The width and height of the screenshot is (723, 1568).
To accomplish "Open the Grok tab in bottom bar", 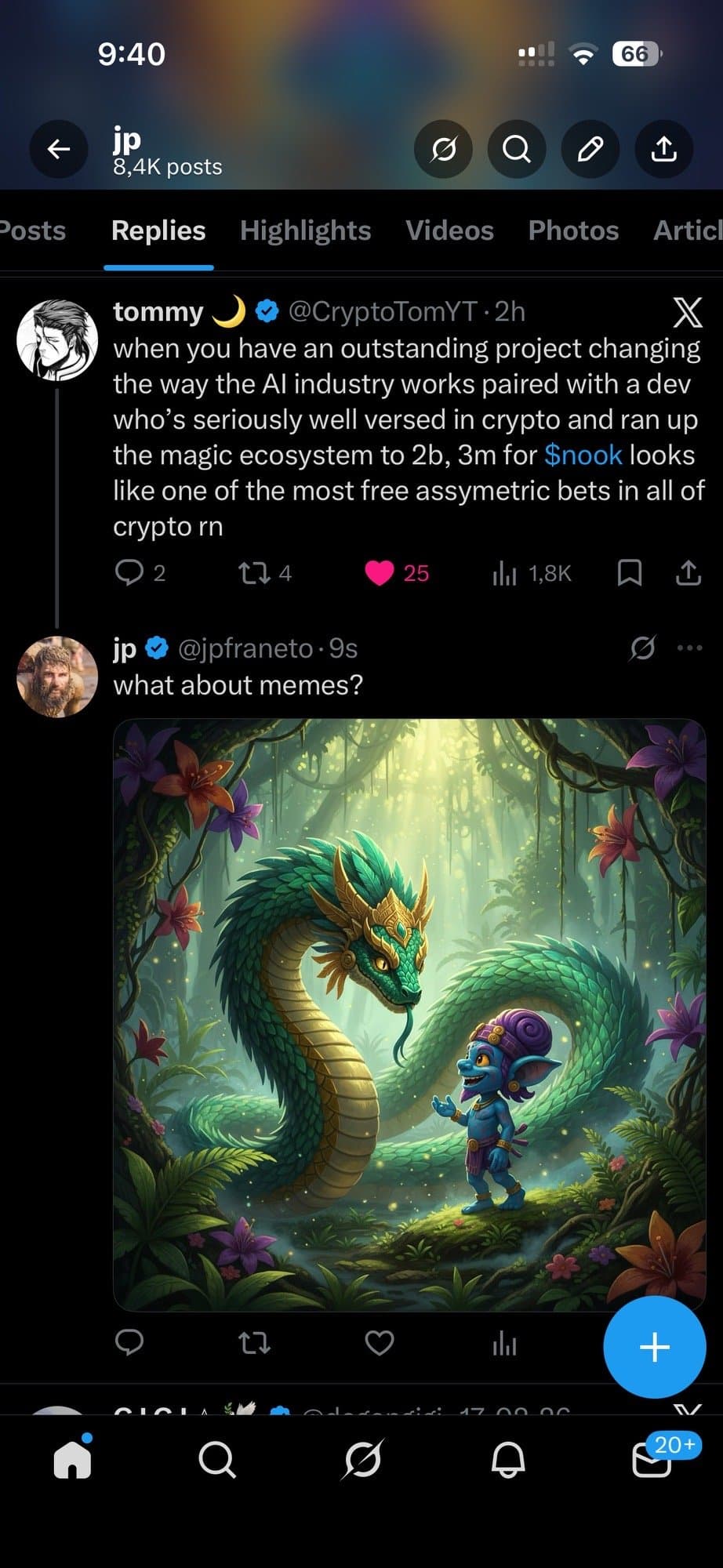I will [x=363, y=1459].
